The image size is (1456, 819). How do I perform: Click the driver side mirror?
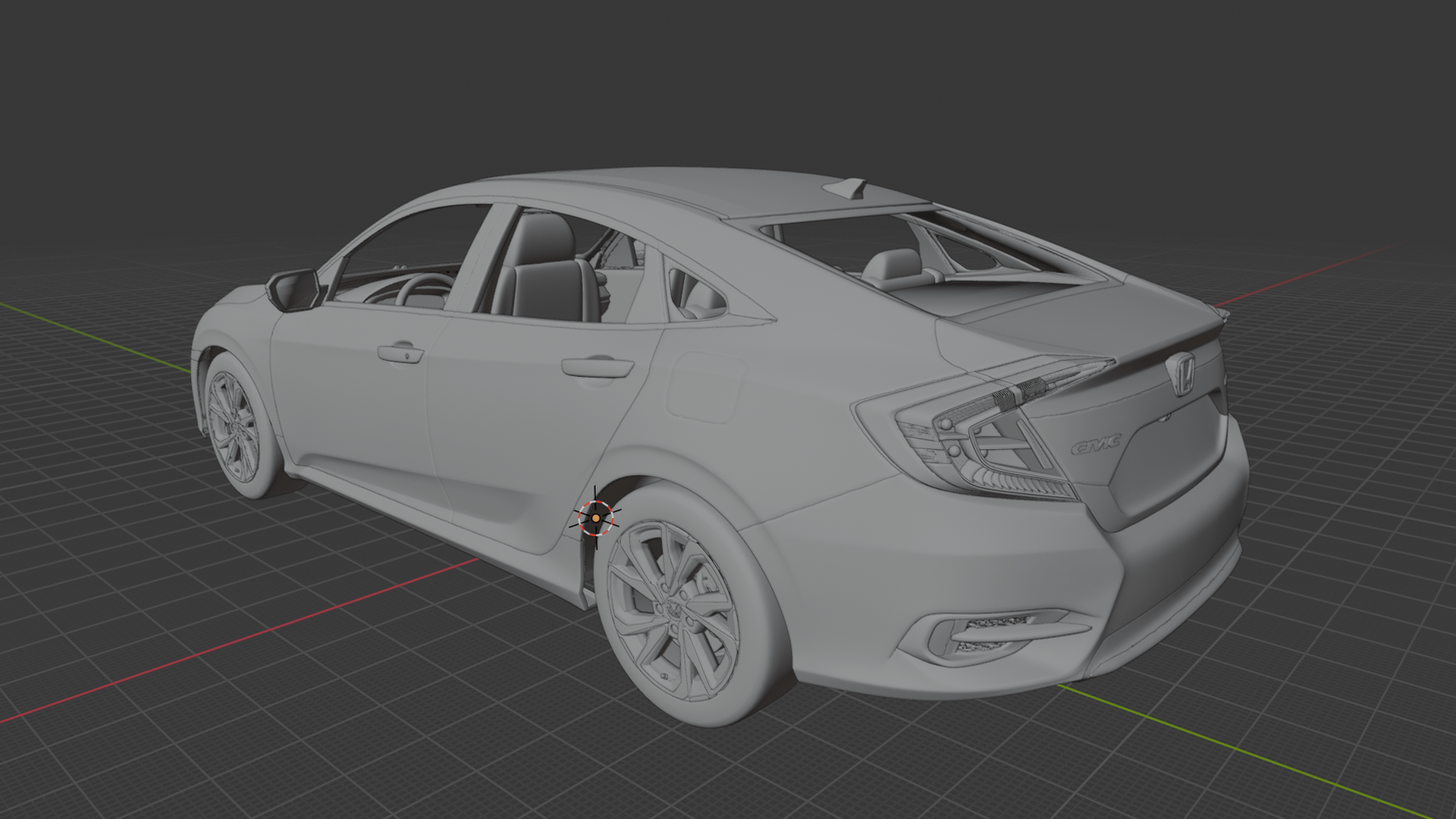(x=293, y=289)
